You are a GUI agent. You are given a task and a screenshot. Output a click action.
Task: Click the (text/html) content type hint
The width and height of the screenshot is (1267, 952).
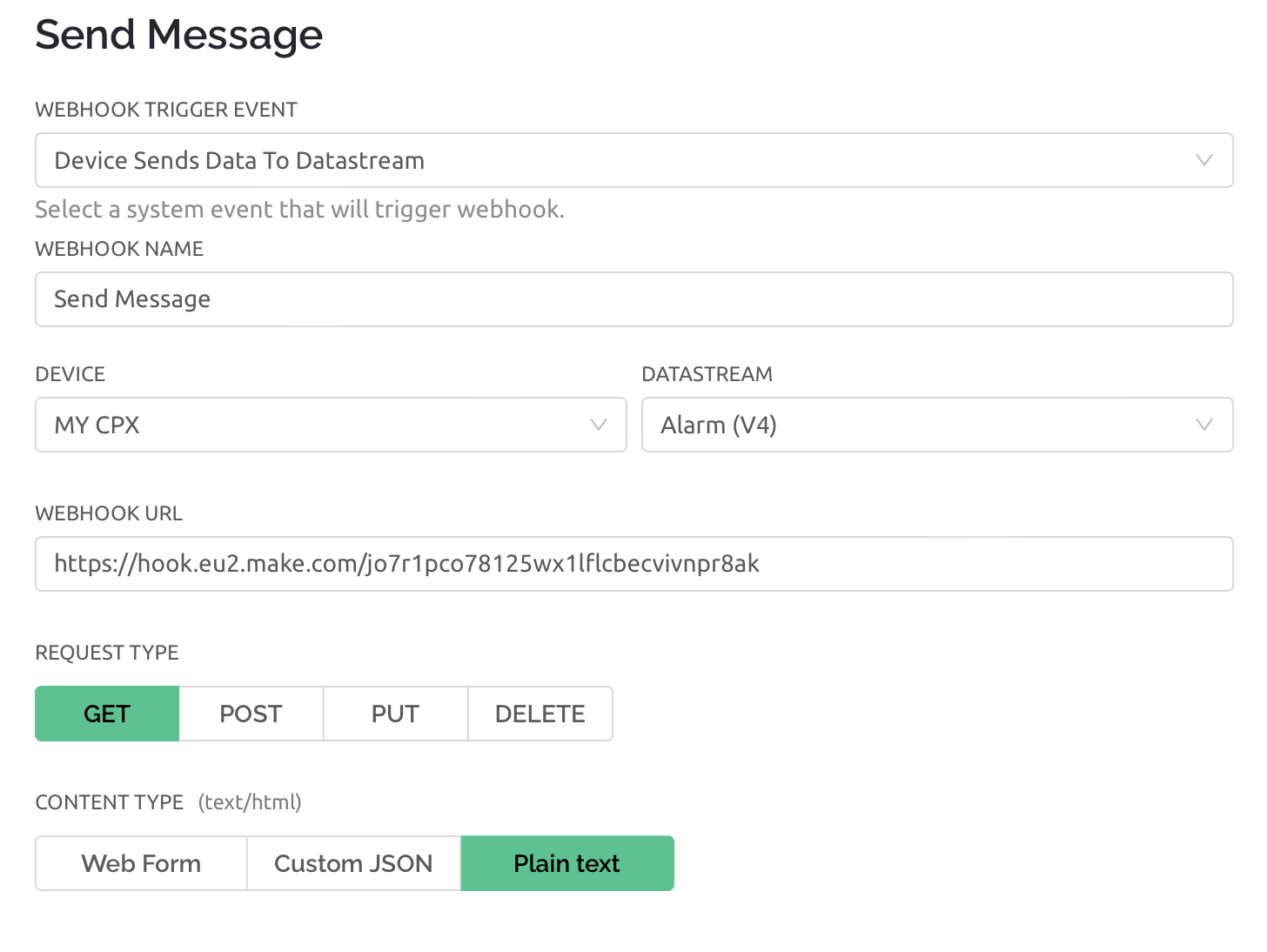point(250,802)
